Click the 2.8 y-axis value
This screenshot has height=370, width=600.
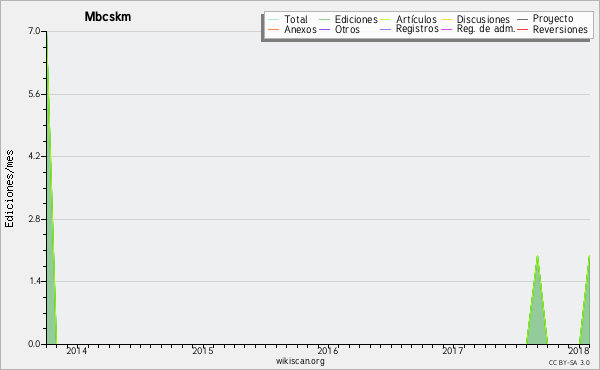click(34, 219)
